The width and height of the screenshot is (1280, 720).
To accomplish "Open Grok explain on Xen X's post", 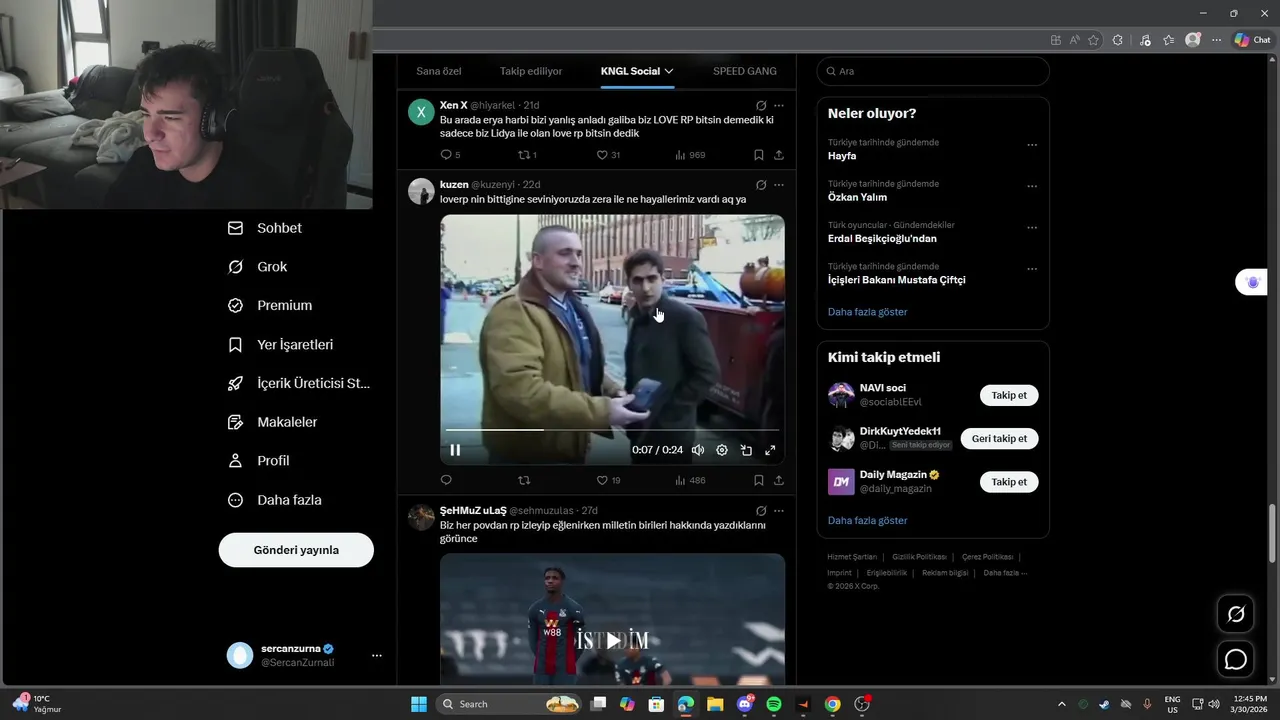I will (x=761, y=105).
